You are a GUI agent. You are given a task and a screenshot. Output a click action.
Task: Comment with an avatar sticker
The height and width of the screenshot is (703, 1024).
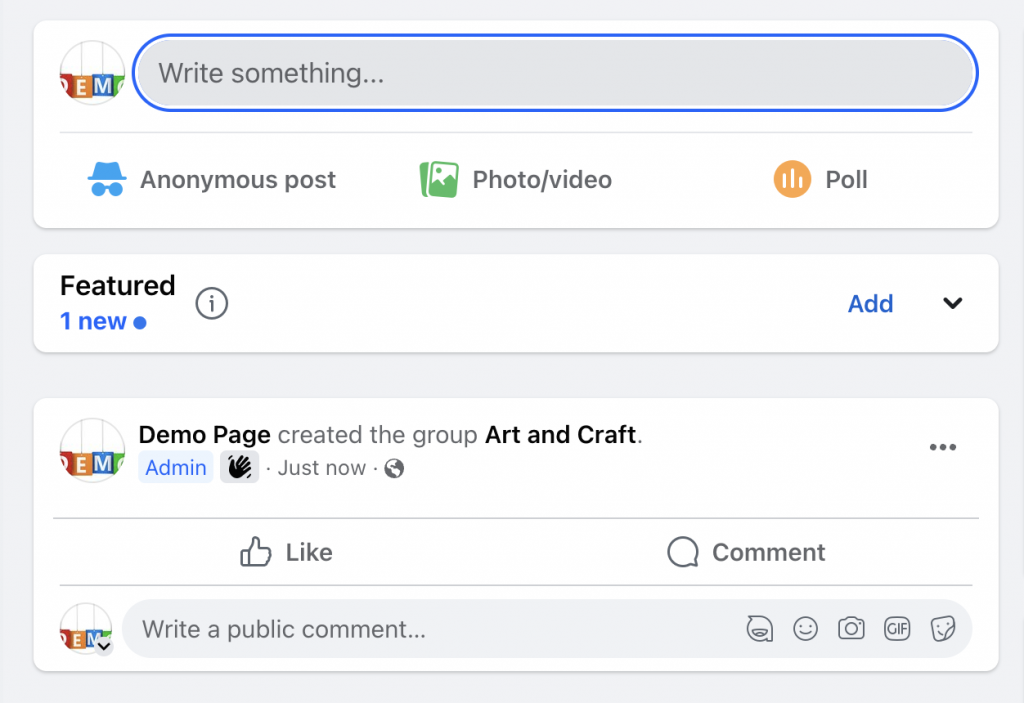point(759,628)
